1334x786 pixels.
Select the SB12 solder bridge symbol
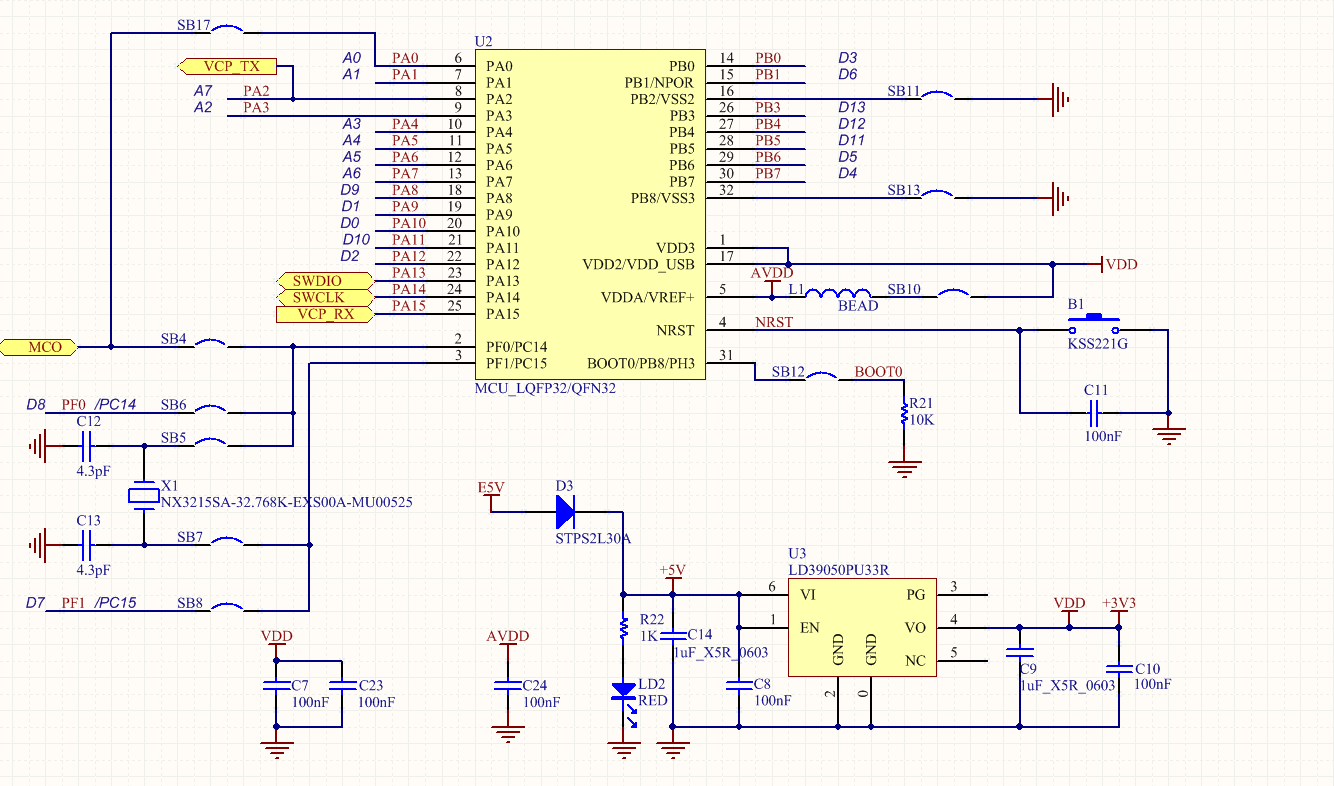tap(822, 378)
